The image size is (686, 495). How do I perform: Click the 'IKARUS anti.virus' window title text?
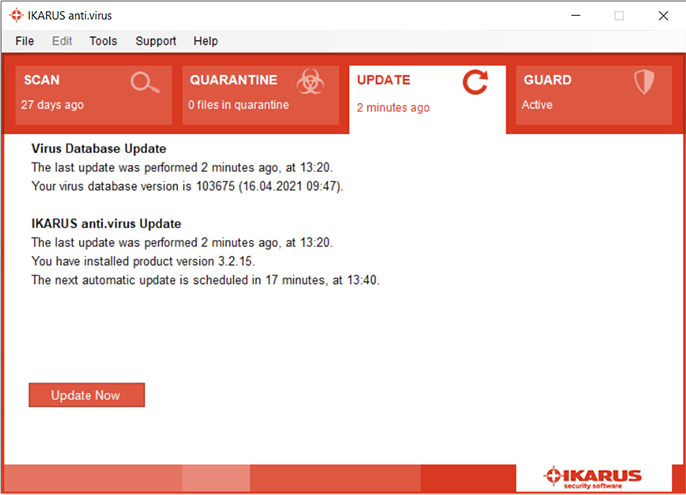point(70,16)
